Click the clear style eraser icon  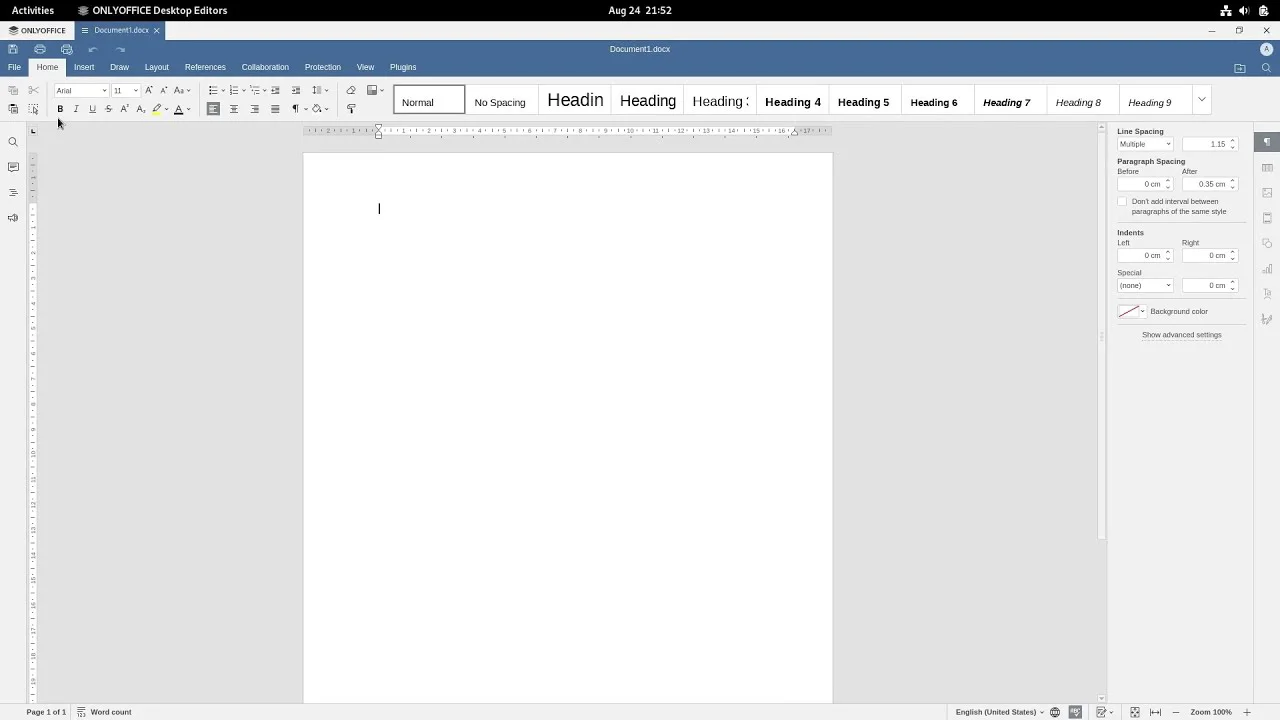tap(351, 90)
